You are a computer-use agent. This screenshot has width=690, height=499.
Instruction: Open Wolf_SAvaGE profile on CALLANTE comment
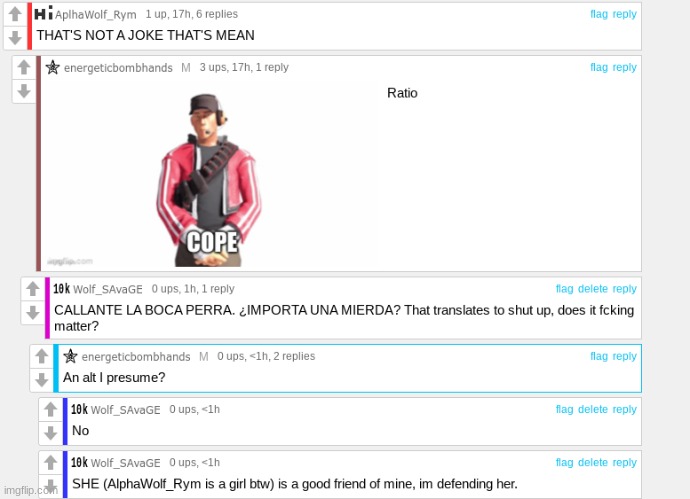click(108, 289)
